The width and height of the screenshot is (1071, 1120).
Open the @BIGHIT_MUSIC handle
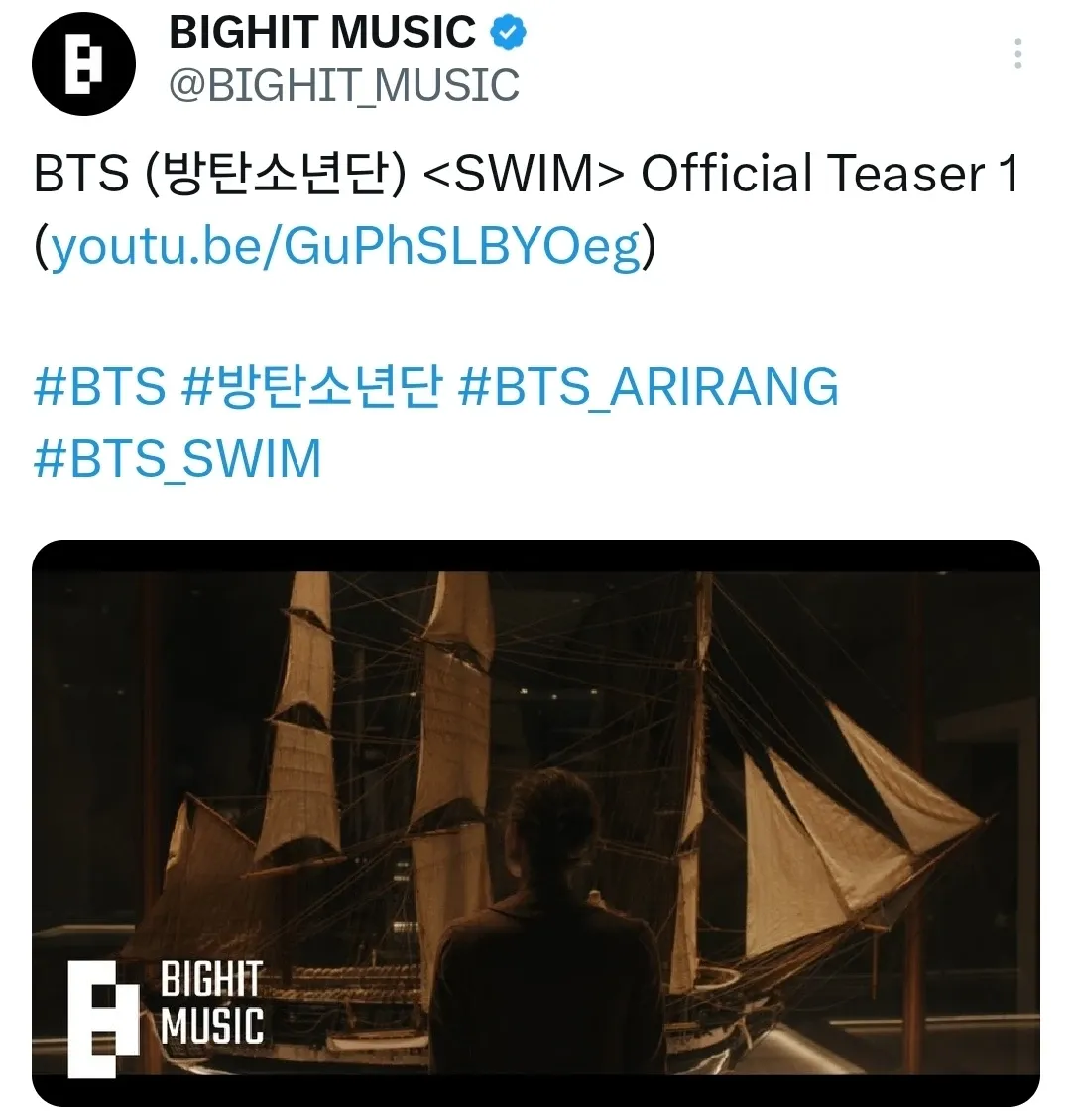click(343, 85)
